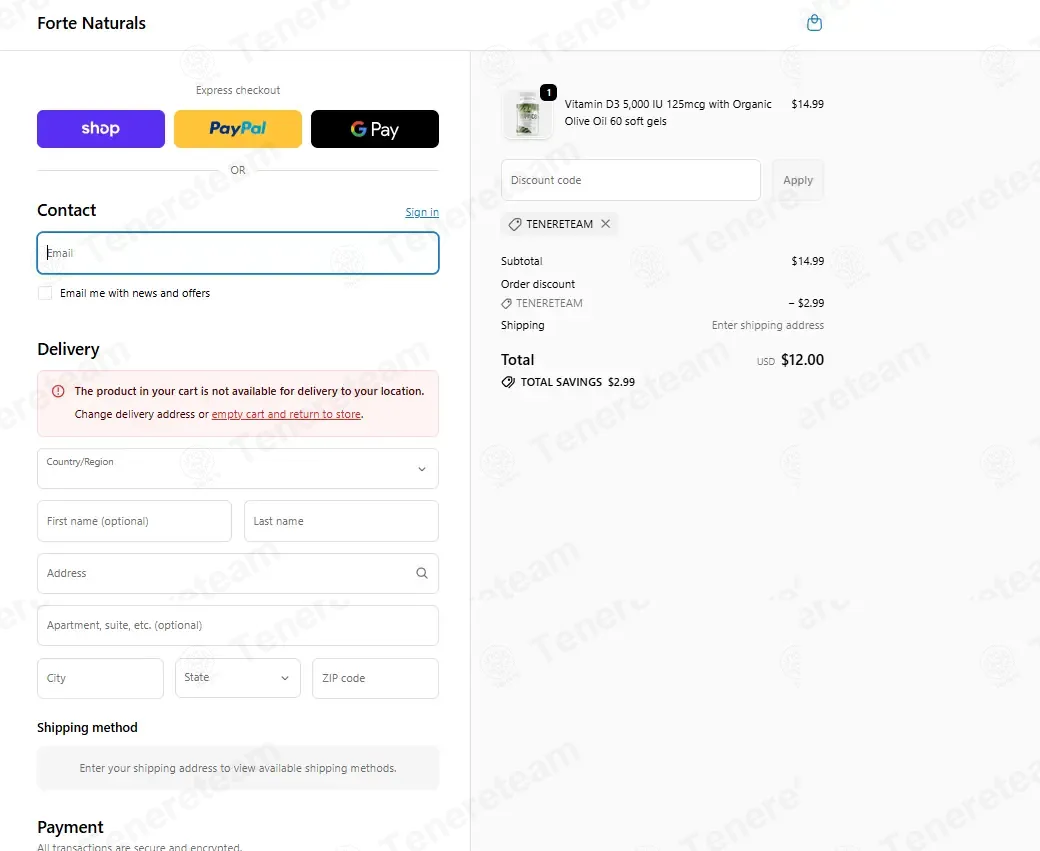Click empty cart and return to store link
The height and width of the screenshot is (851, 1040).
coord(287,414)
